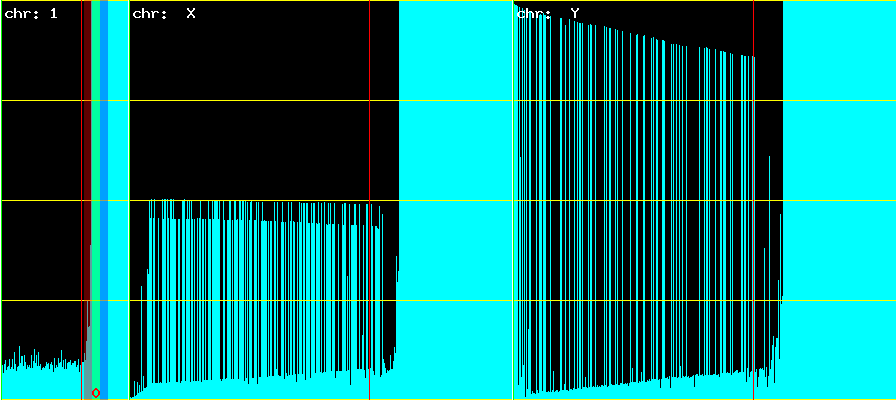Click the red vertical line in the chr 1 panel
This screenshot has height=400, width=896.
(x=82, y=150)
